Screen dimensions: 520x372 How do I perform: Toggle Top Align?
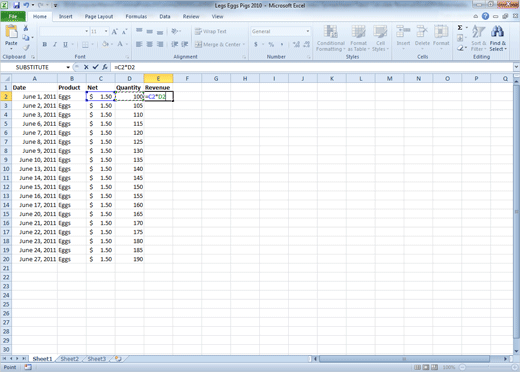[x=139, y=31]
